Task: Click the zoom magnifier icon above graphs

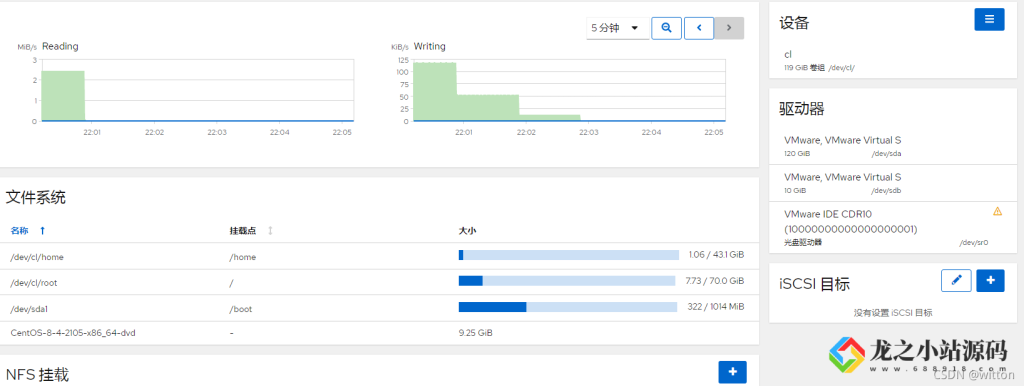Action: (x=666, y=28)
